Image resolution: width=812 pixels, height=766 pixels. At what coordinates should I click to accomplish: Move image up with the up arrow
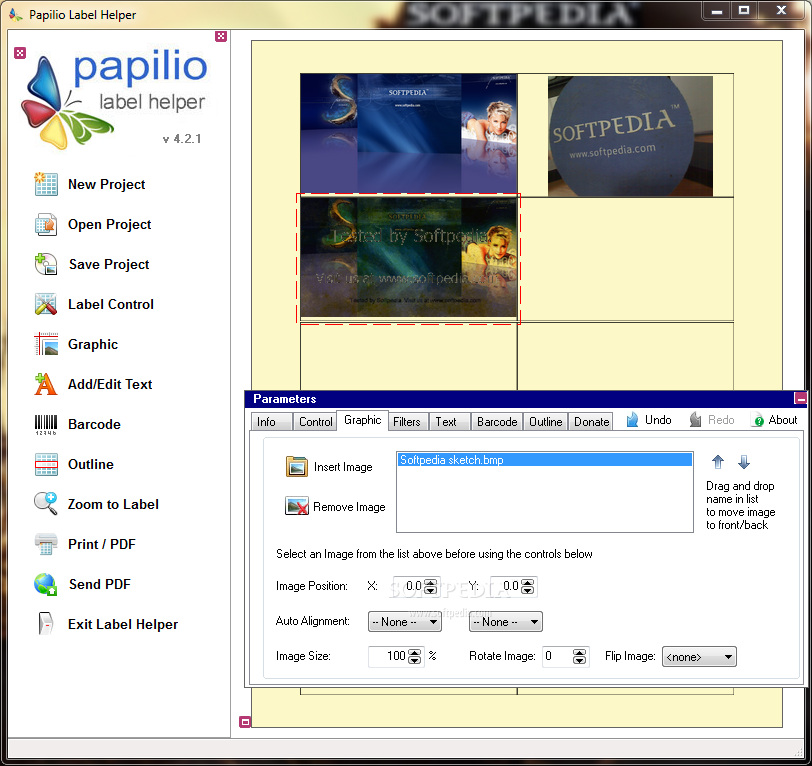tap(718, 461)
